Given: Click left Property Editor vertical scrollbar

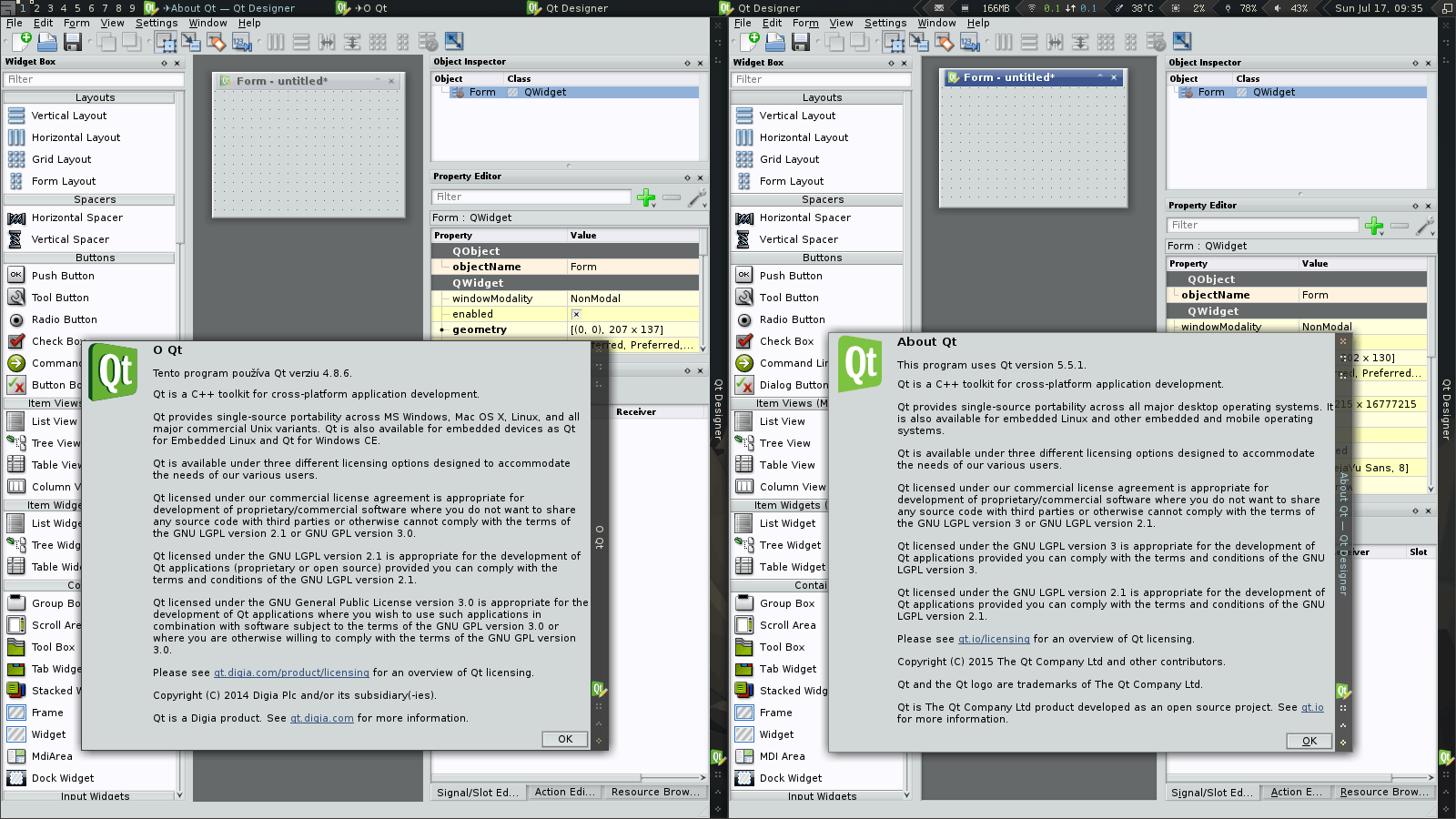Looking at the screenshot, I should pyautogui.click(x=703, y=291).
